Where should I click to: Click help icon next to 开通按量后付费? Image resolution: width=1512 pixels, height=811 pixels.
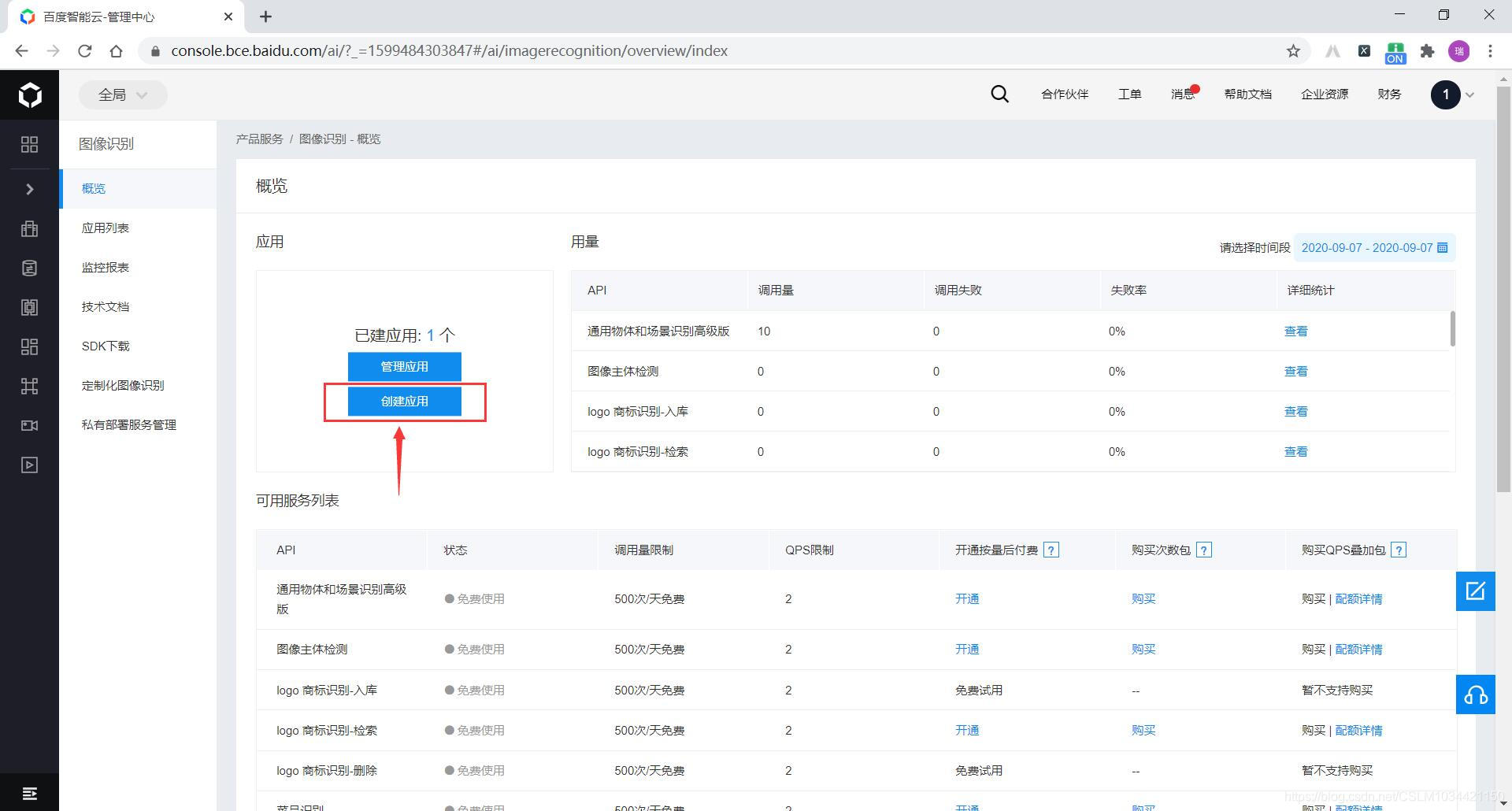pyautogui.click(x=1051, y=550)
